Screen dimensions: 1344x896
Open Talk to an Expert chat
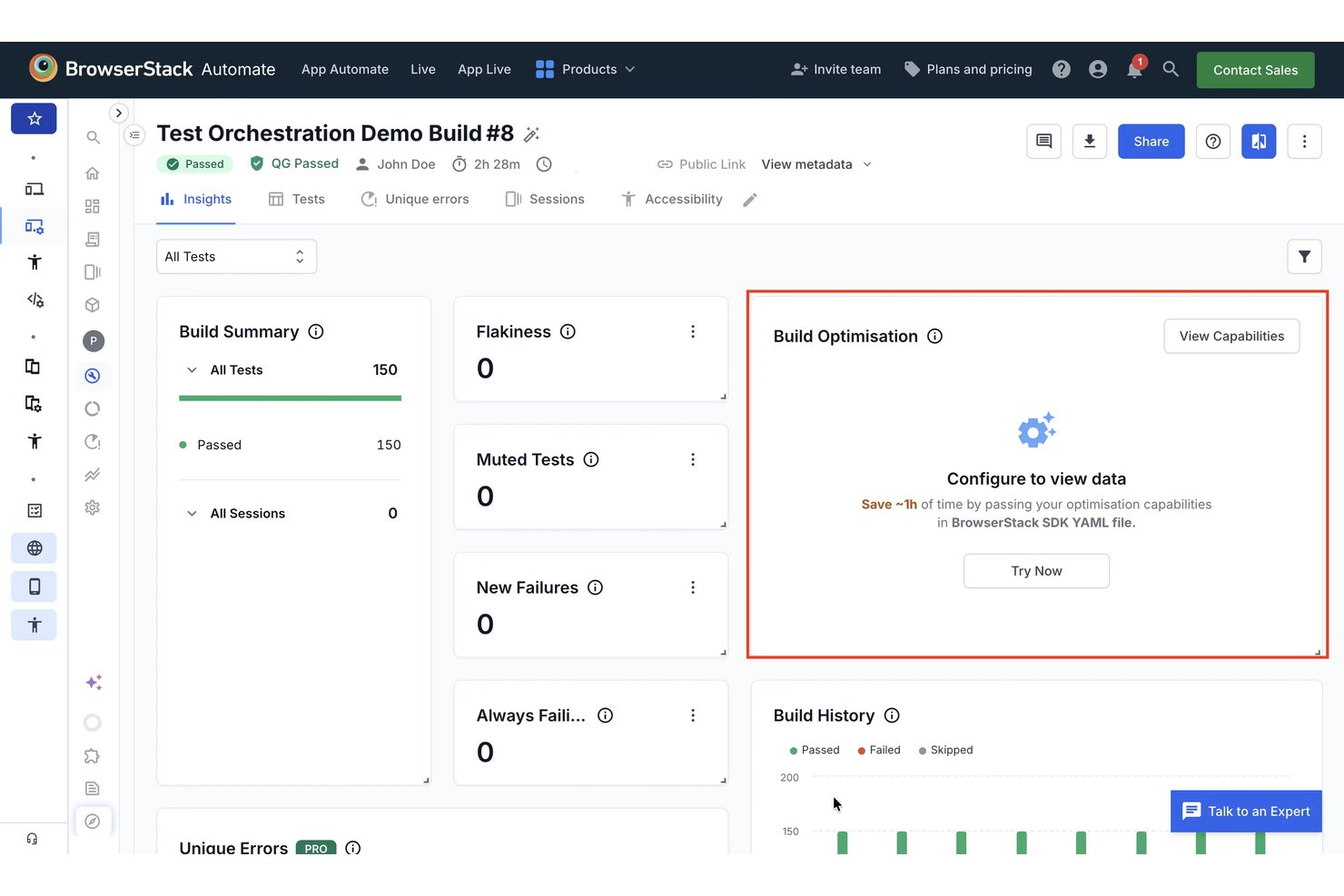click(x=1246, y=811)
